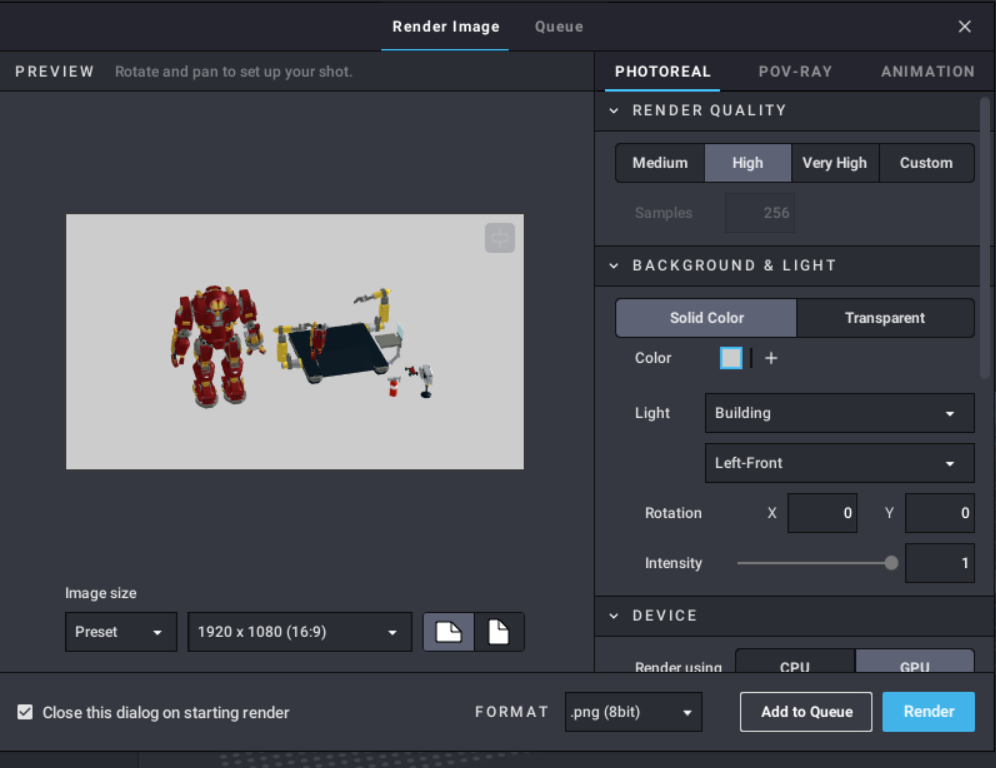Collapse the Device section
Image resolution: width=996 pixels, height=768 pixels.
tap(614, 616)
